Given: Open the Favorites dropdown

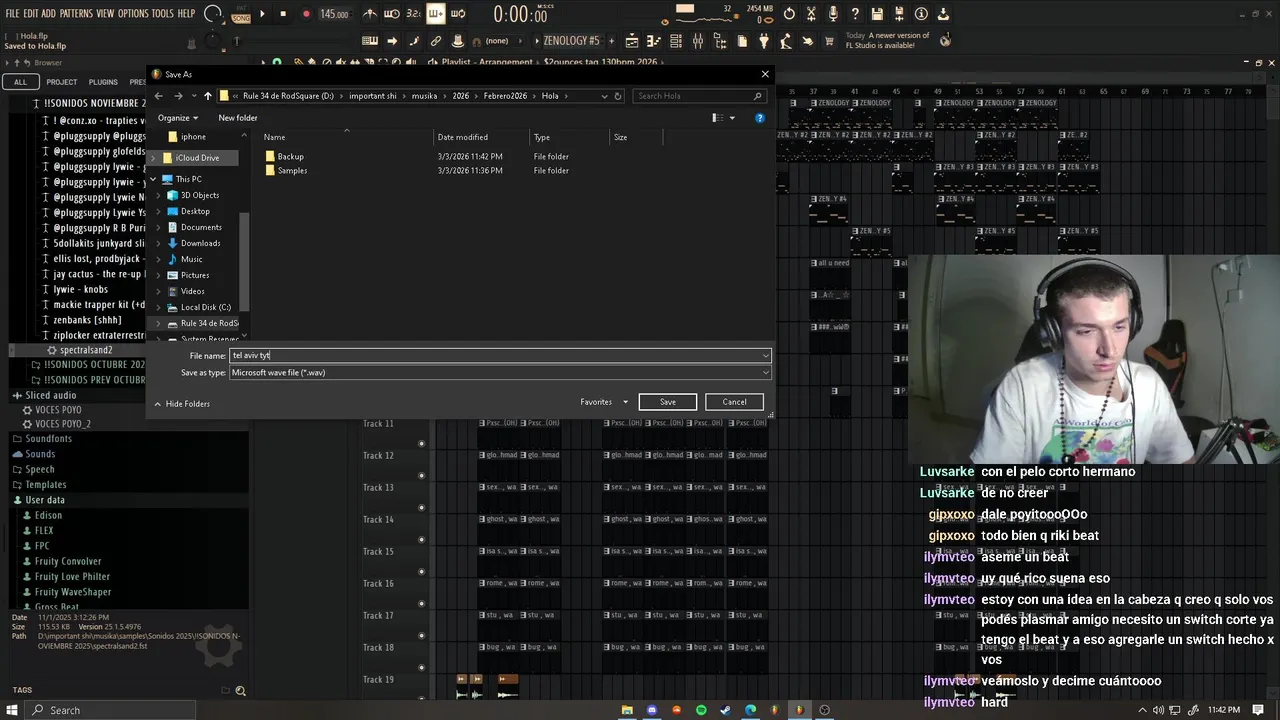Looking at the screenshot, I should (604, 402).
